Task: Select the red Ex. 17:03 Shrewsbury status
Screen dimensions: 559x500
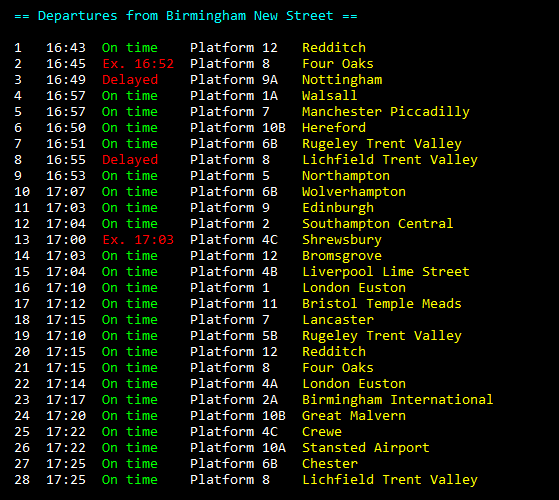Action: tap(138, 240)
